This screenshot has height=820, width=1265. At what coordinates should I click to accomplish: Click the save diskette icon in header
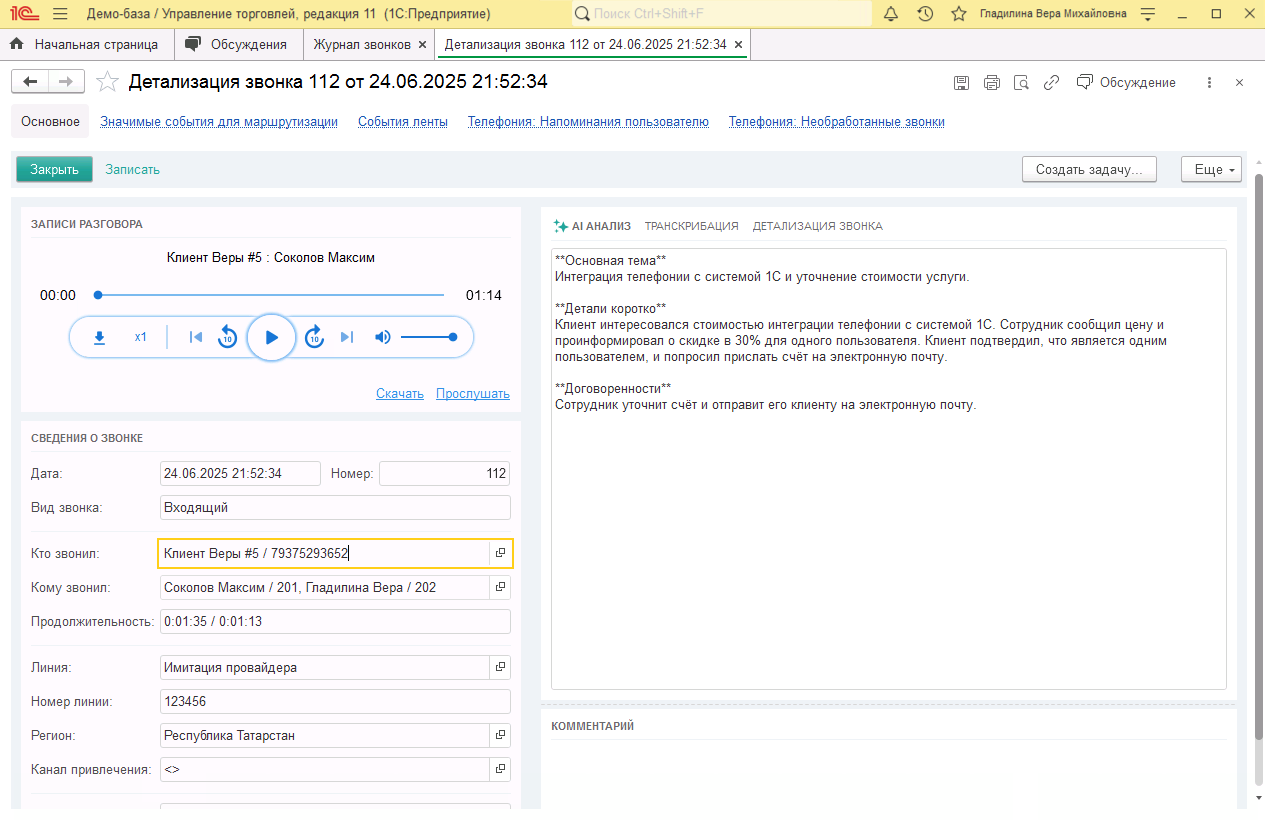click(x=961, y=83)
